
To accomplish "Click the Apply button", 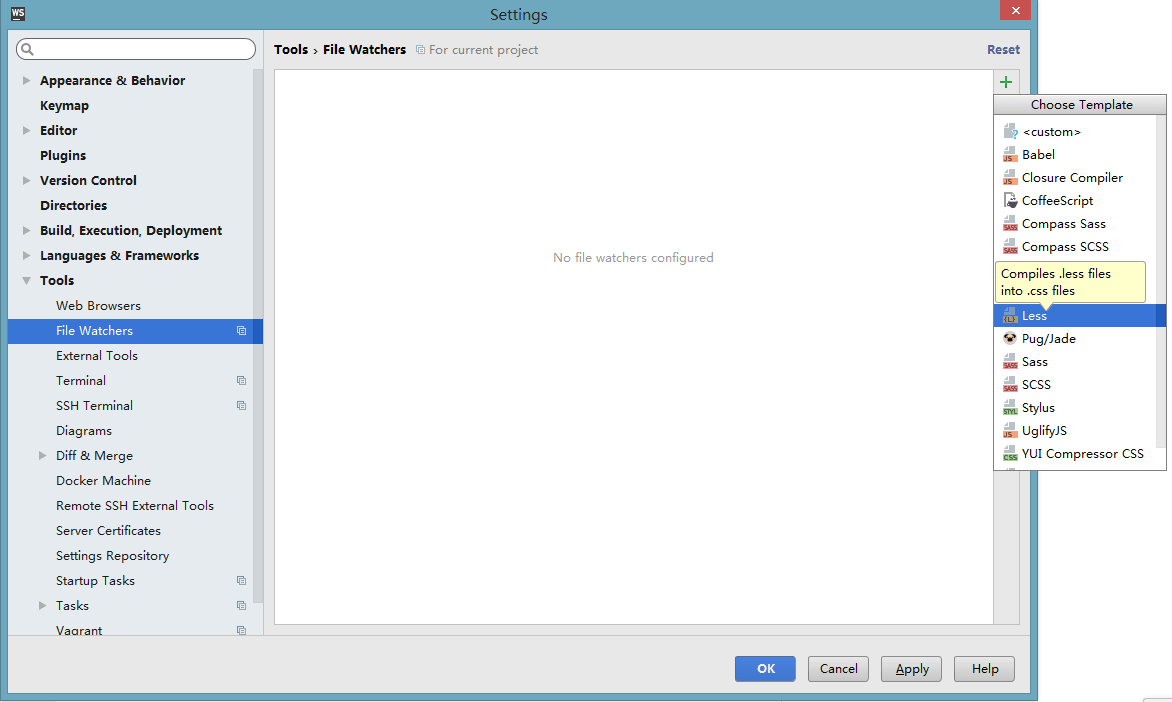I will point(911,668).
